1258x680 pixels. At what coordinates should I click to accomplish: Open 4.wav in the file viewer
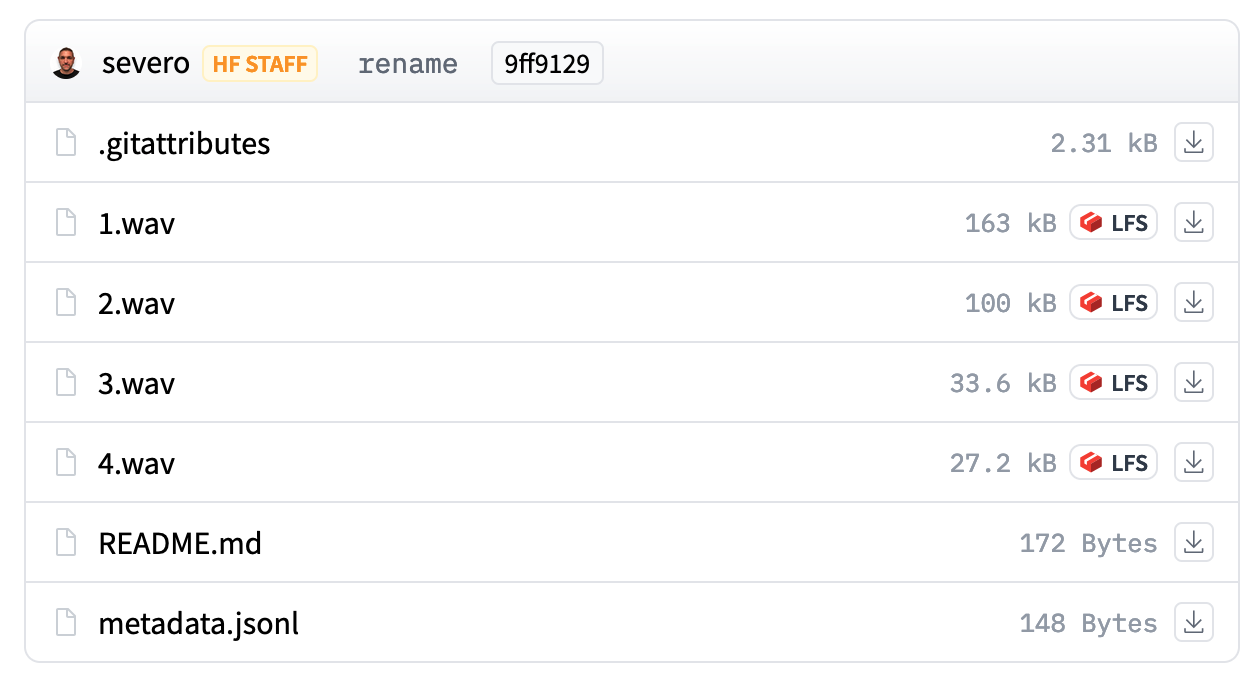tap(136, 463)
